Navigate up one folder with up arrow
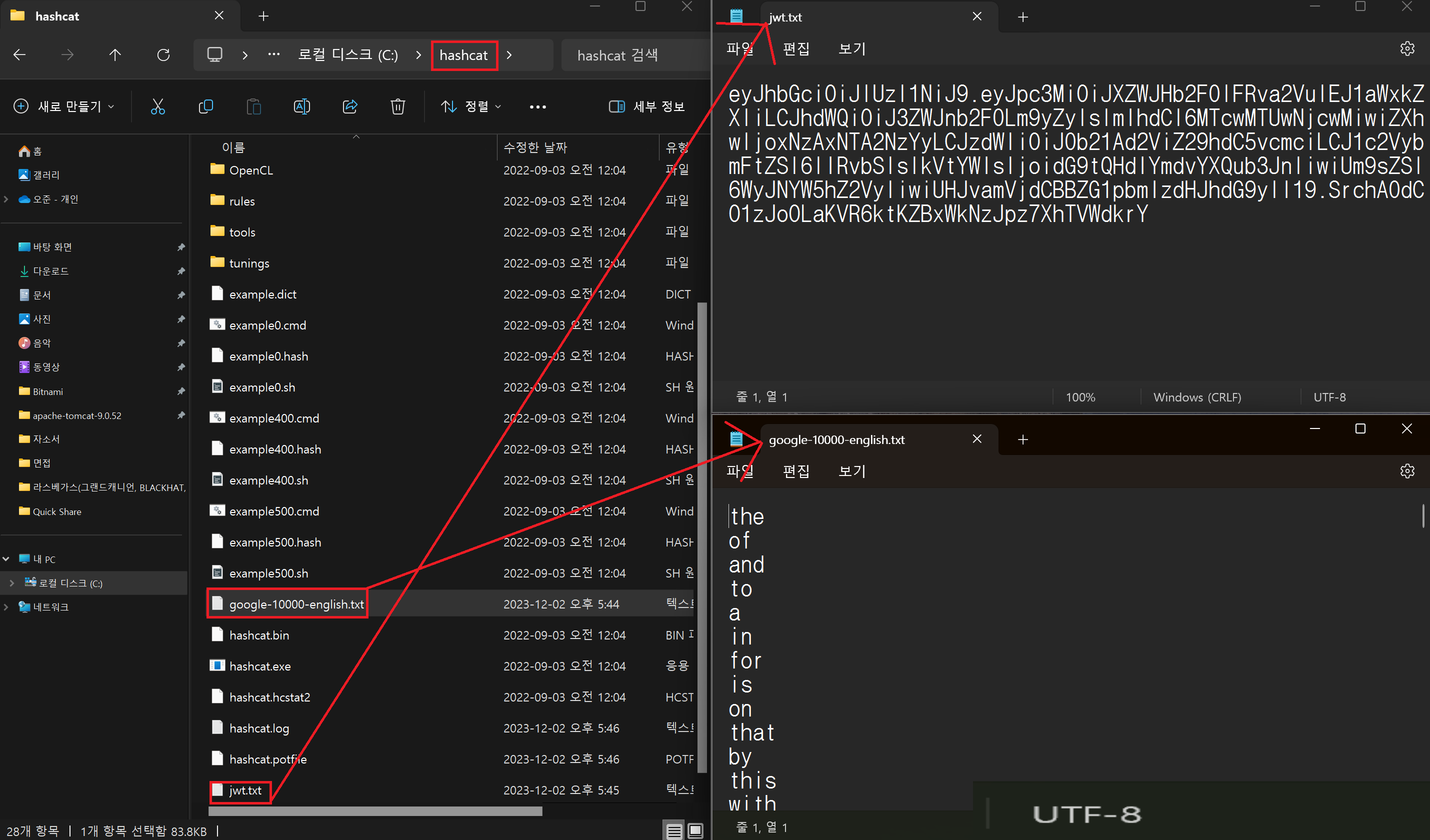Image resolution: width=1430 pixels, height=840 pixels. pos(115,55)
